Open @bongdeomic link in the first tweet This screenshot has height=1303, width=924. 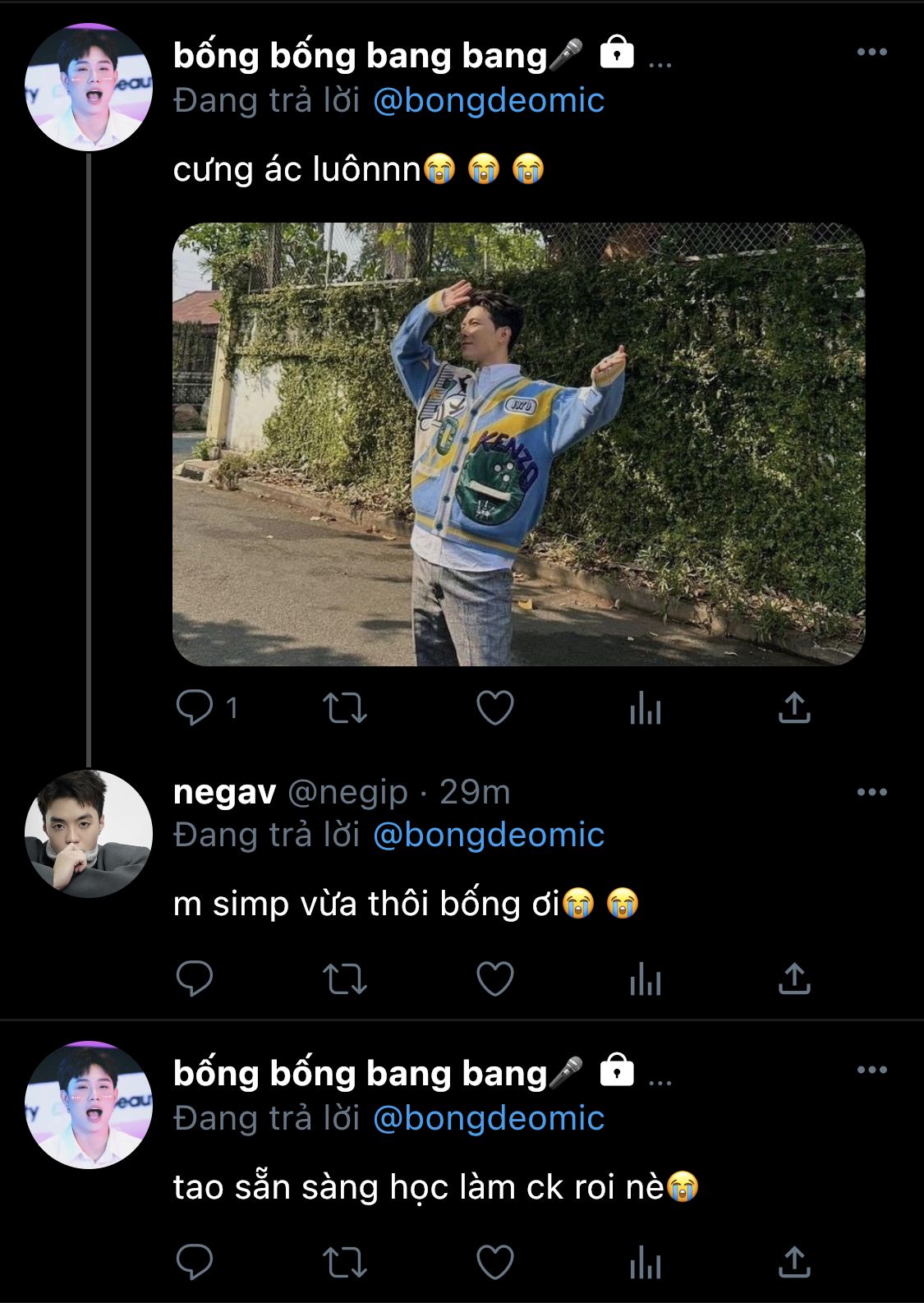click(x=489, y=101)
